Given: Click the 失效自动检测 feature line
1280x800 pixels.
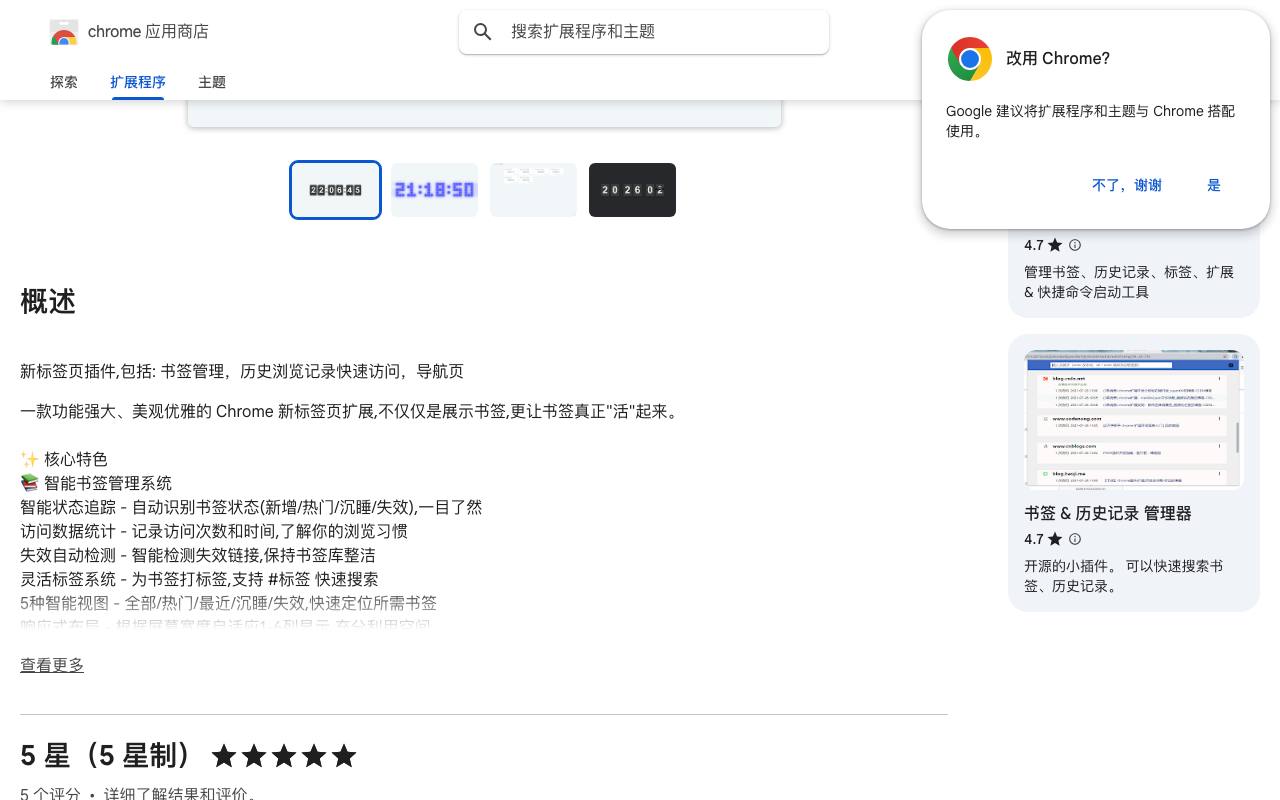Looking at the screenshot, I should tap(198, 555).
